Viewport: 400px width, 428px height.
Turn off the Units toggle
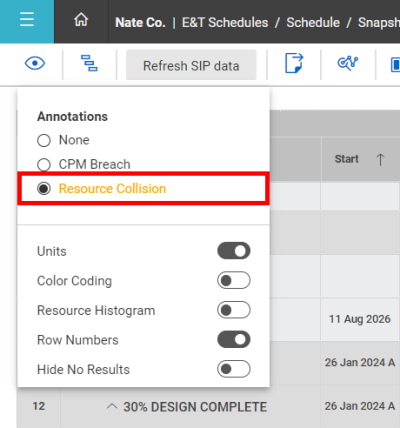tap(234, 251)
